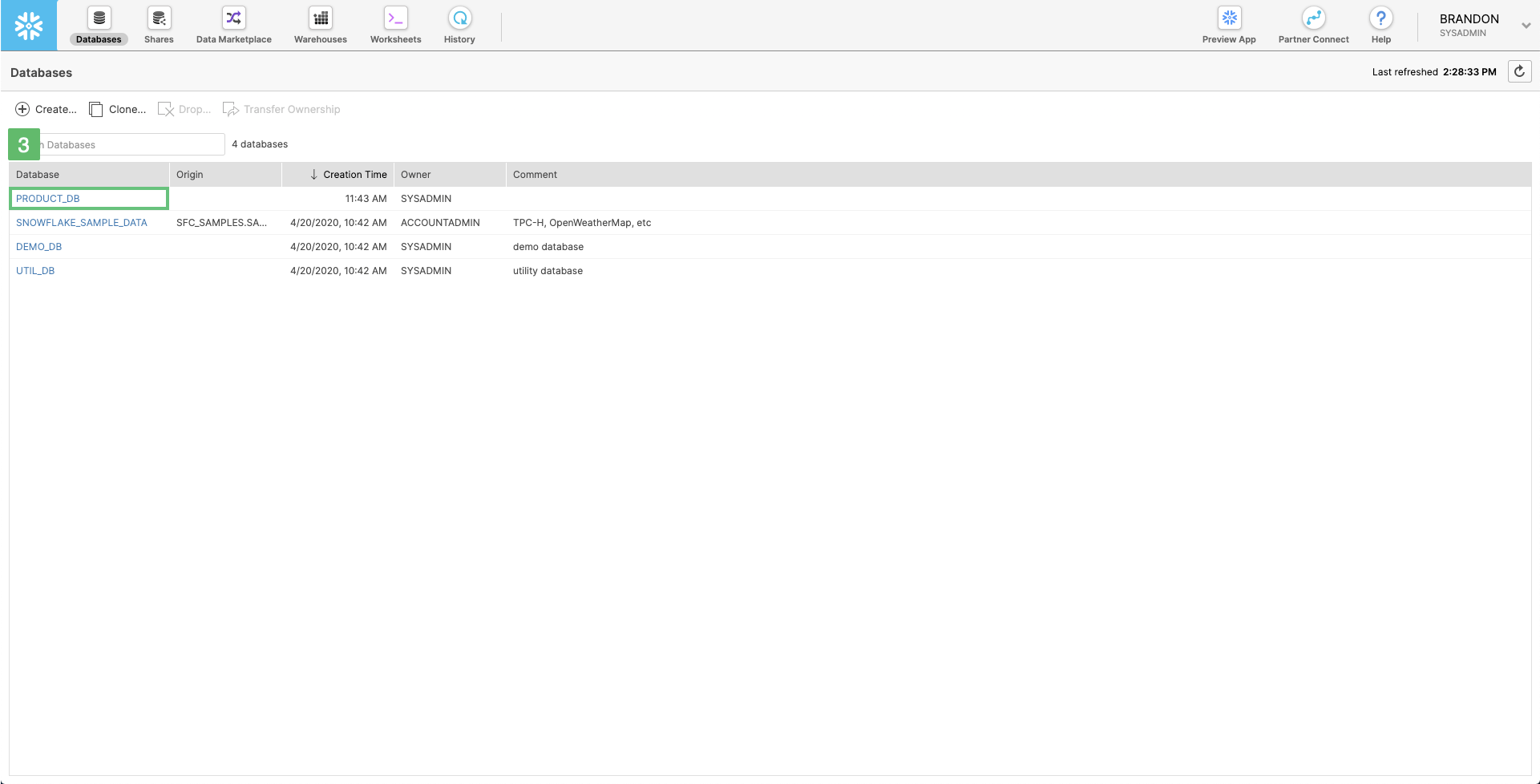Select the Worksheets tab label

[x=396, y=39]
